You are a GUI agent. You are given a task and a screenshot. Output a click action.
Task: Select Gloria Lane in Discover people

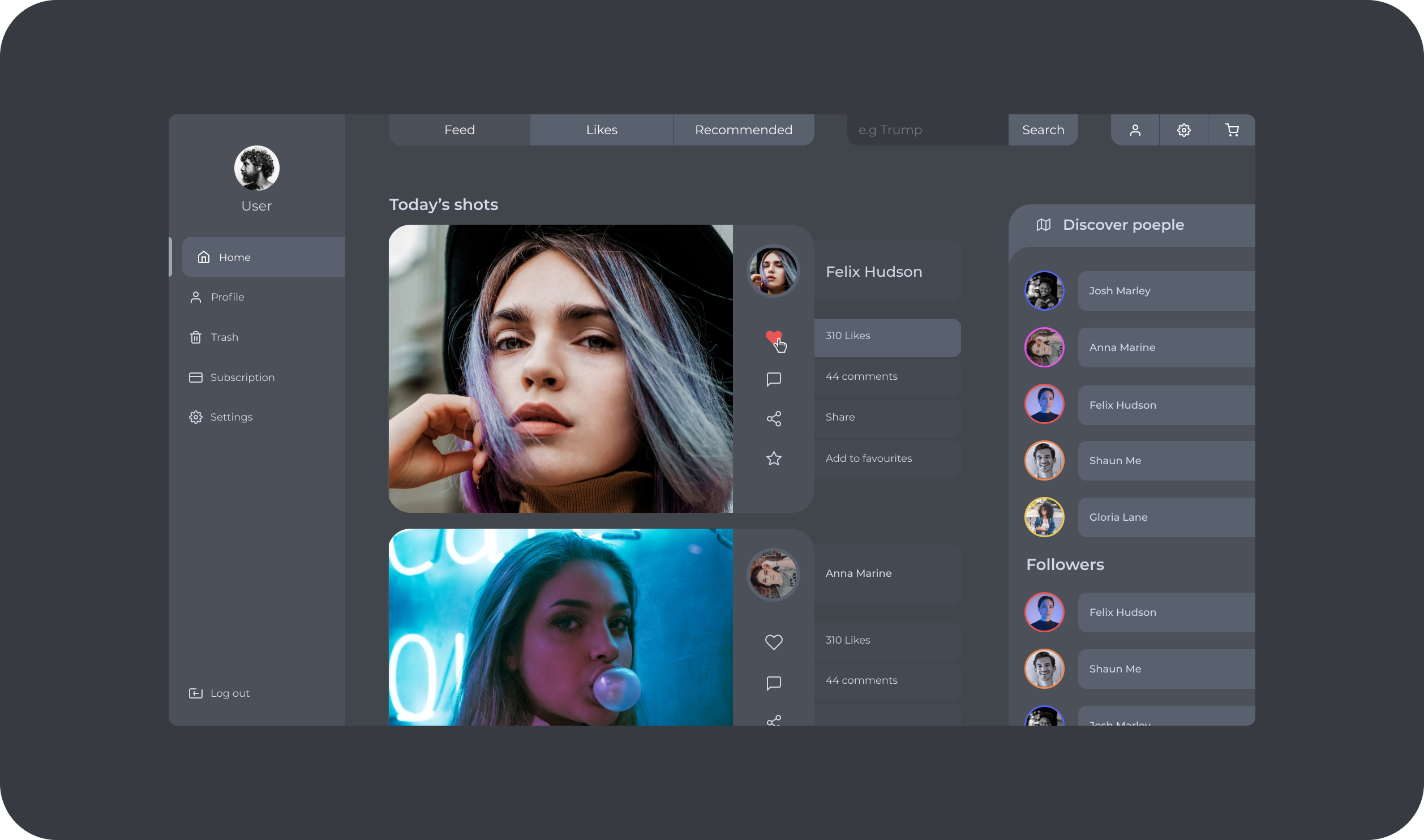tap(1166, 517)
